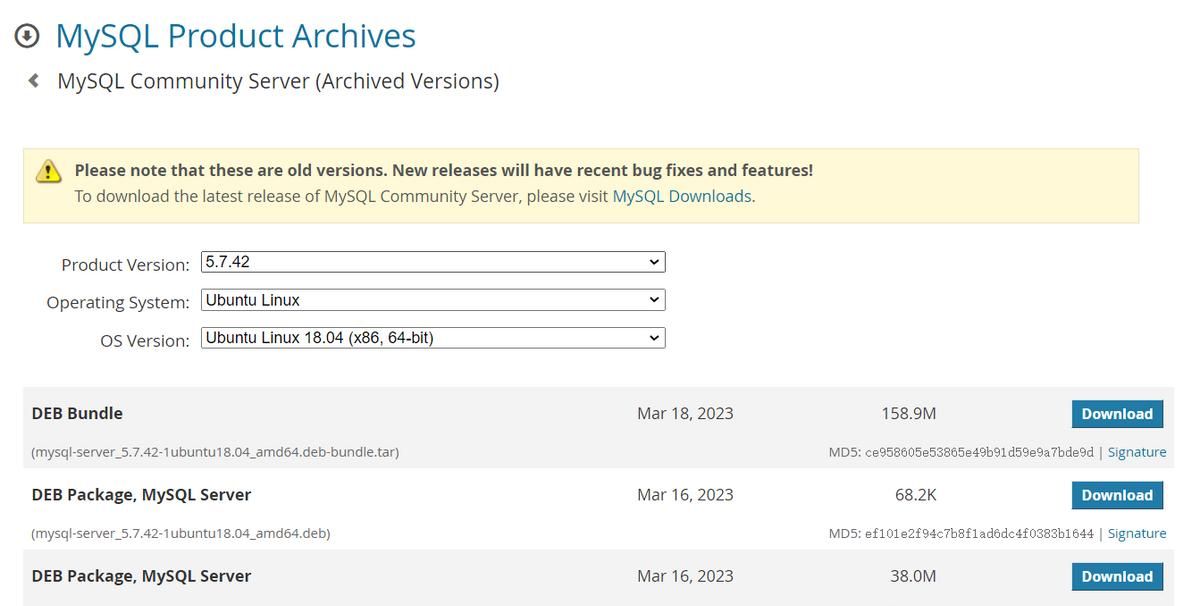Click the MySQL Product Archives heading
Viewport: 1200px width, 606px height.
click(235, 35)
